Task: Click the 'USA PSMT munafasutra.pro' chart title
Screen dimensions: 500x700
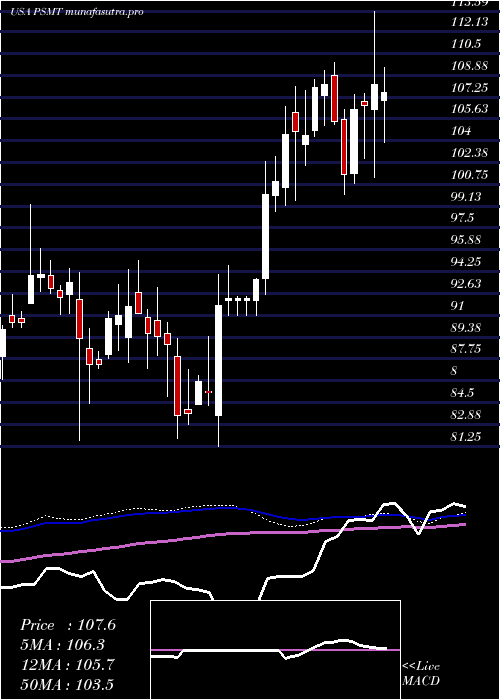Action: point(76,12)
